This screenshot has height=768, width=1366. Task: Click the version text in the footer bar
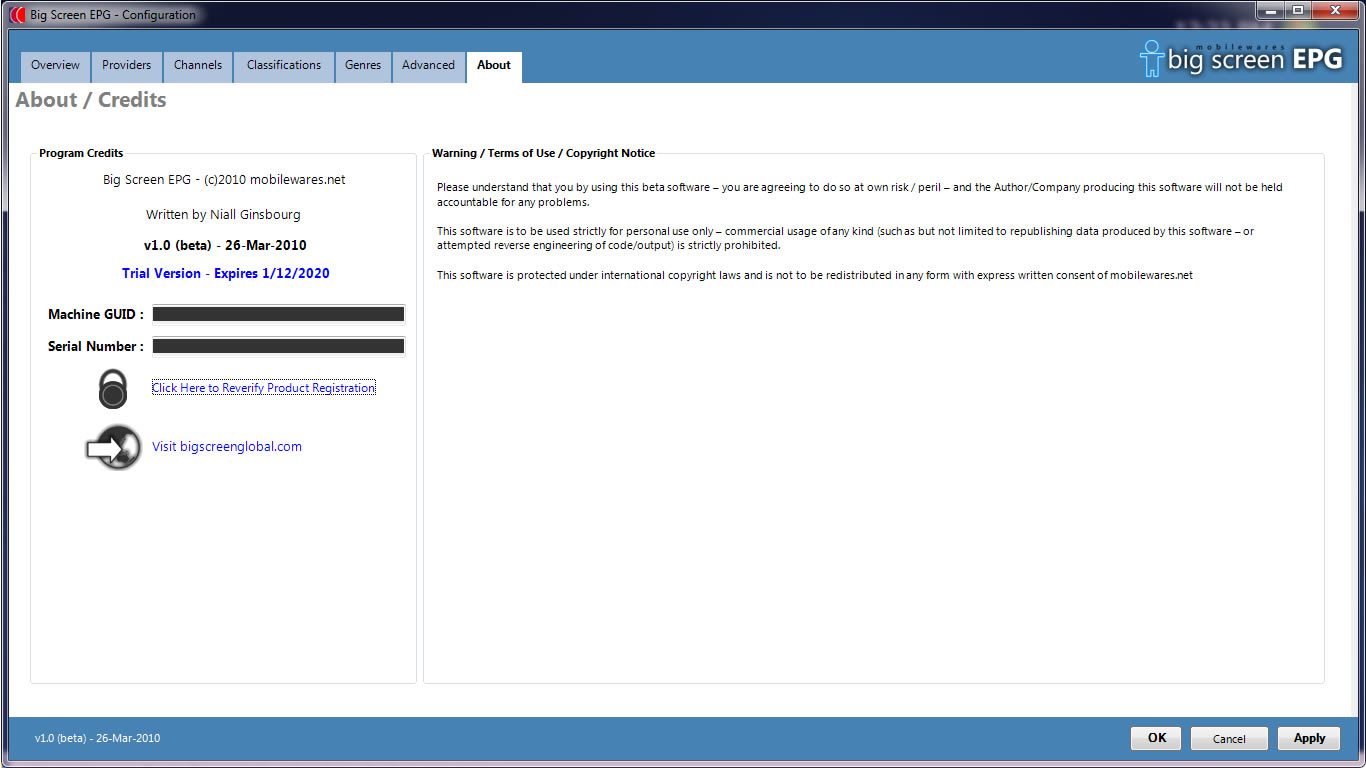point(97,739)
